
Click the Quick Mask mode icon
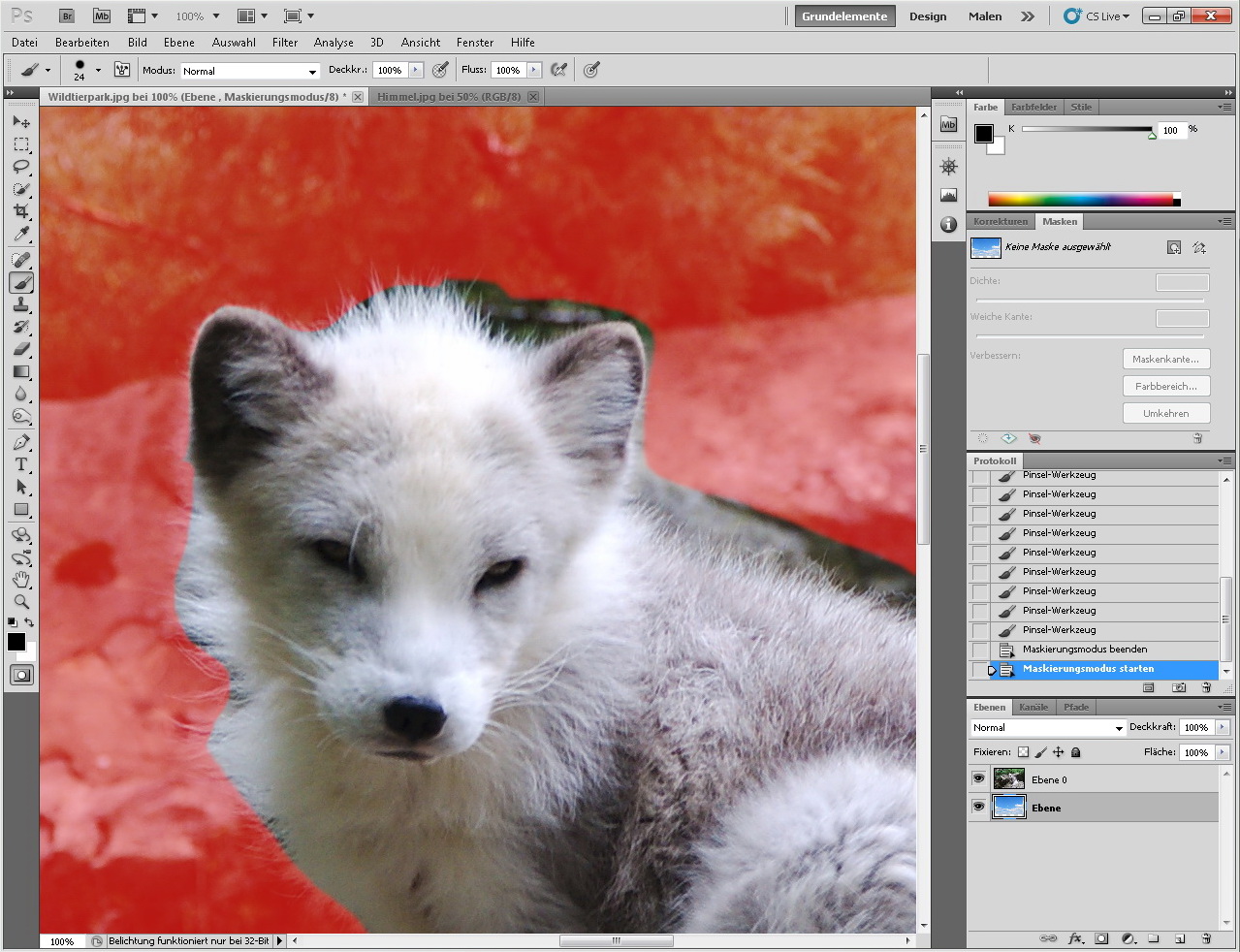click(21, 676)
